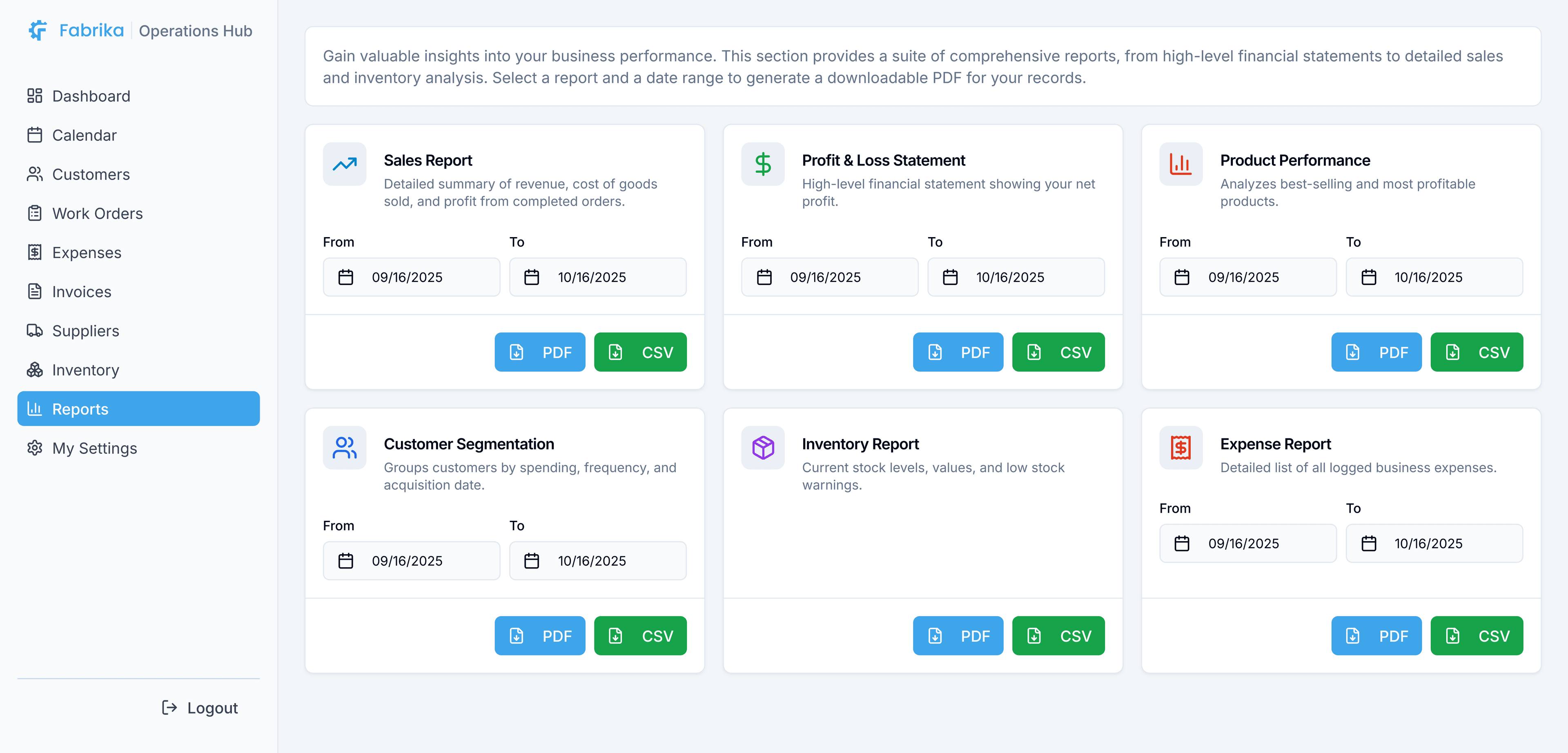Click the Product Performance bar chart icon
Viewport: 1568px width, 753px height.
1180,164
